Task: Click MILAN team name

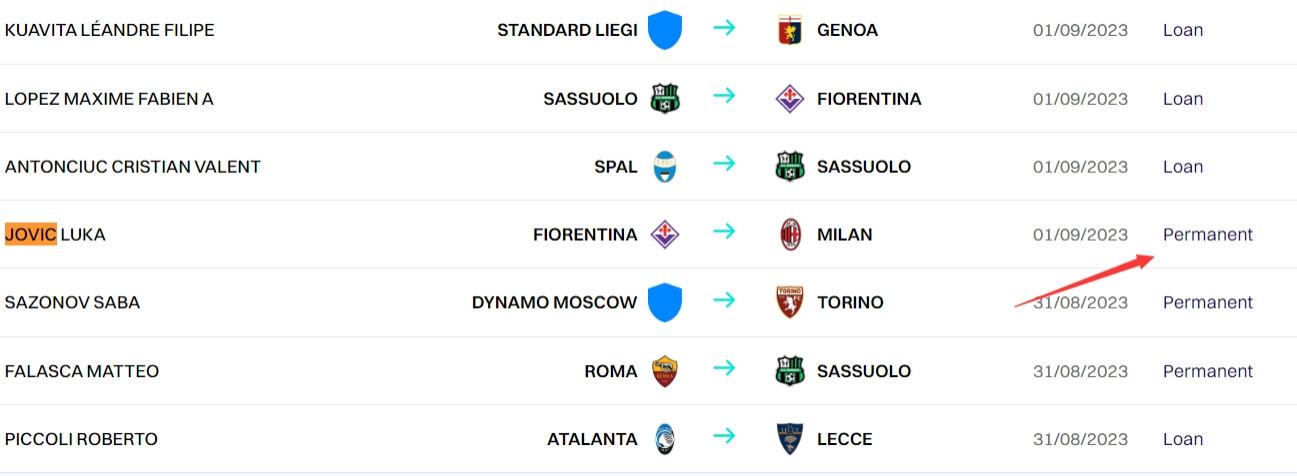Action: (845, 235)
